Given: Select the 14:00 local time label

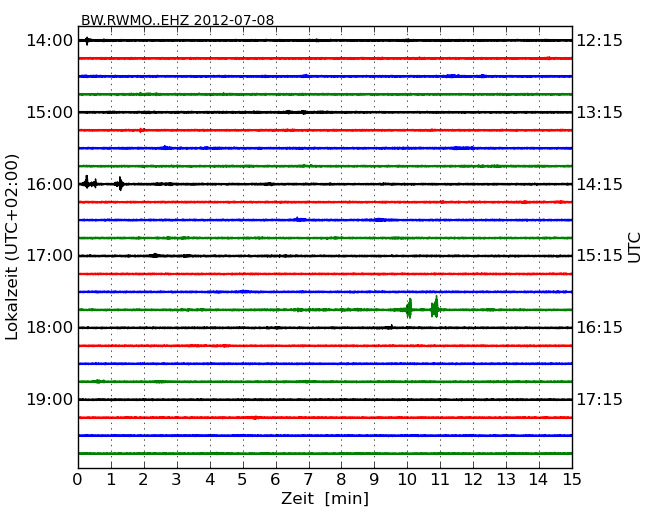Looking at the screenshot, I should (x=50, y=41).
